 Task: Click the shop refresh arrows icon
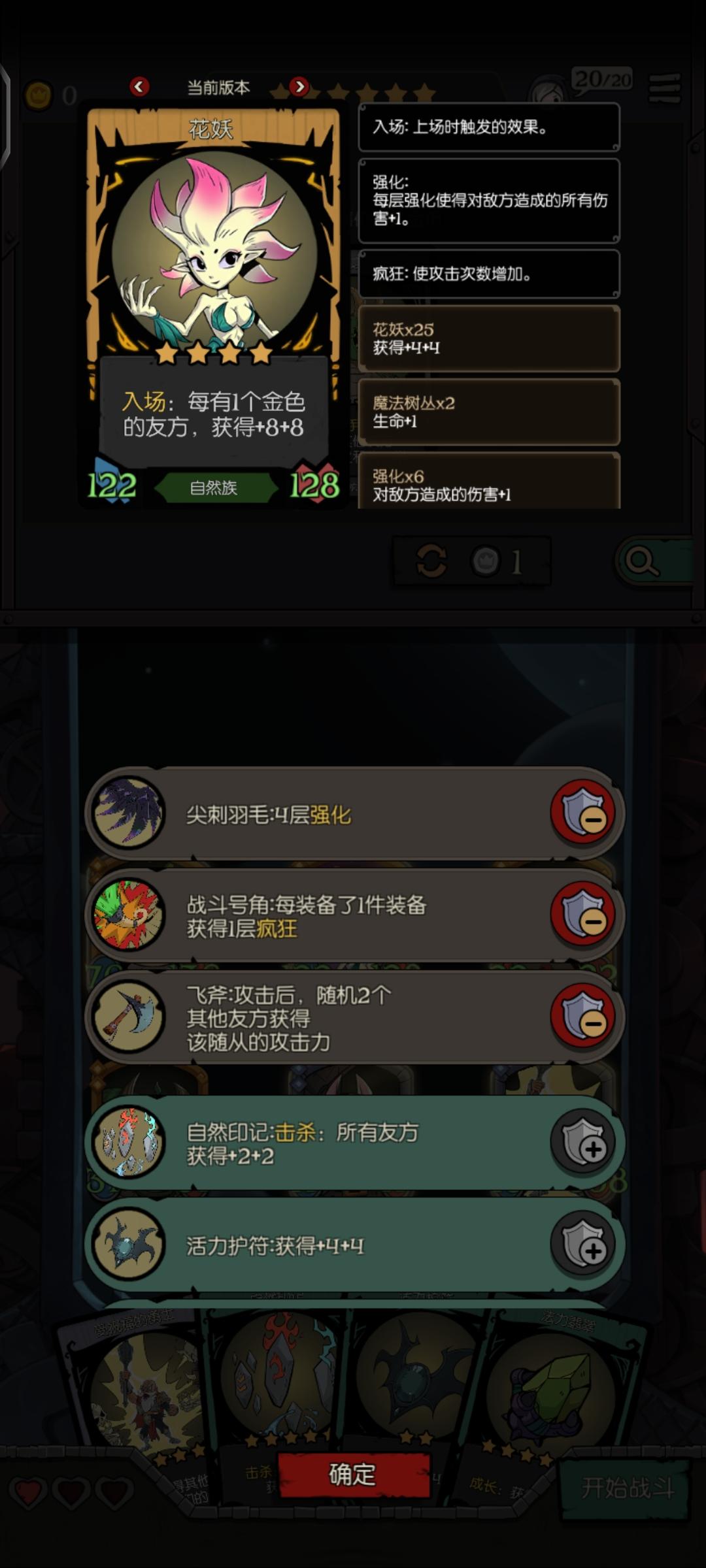pos(431,561)
